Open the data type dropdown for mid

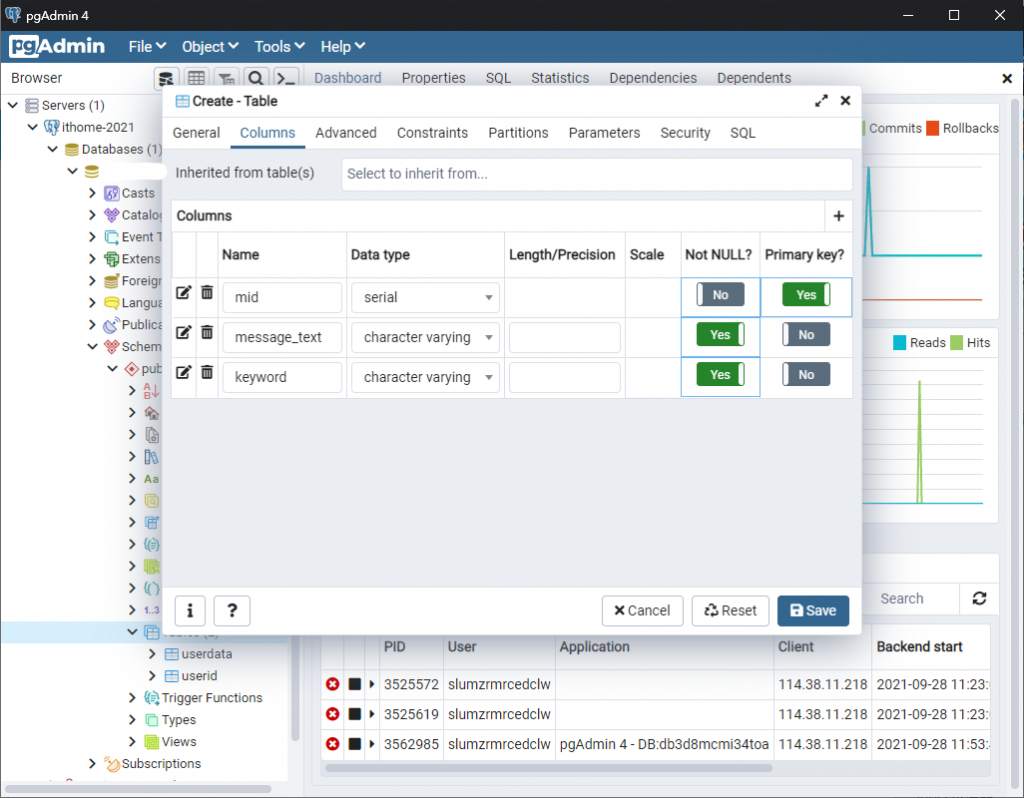(425, 297)
